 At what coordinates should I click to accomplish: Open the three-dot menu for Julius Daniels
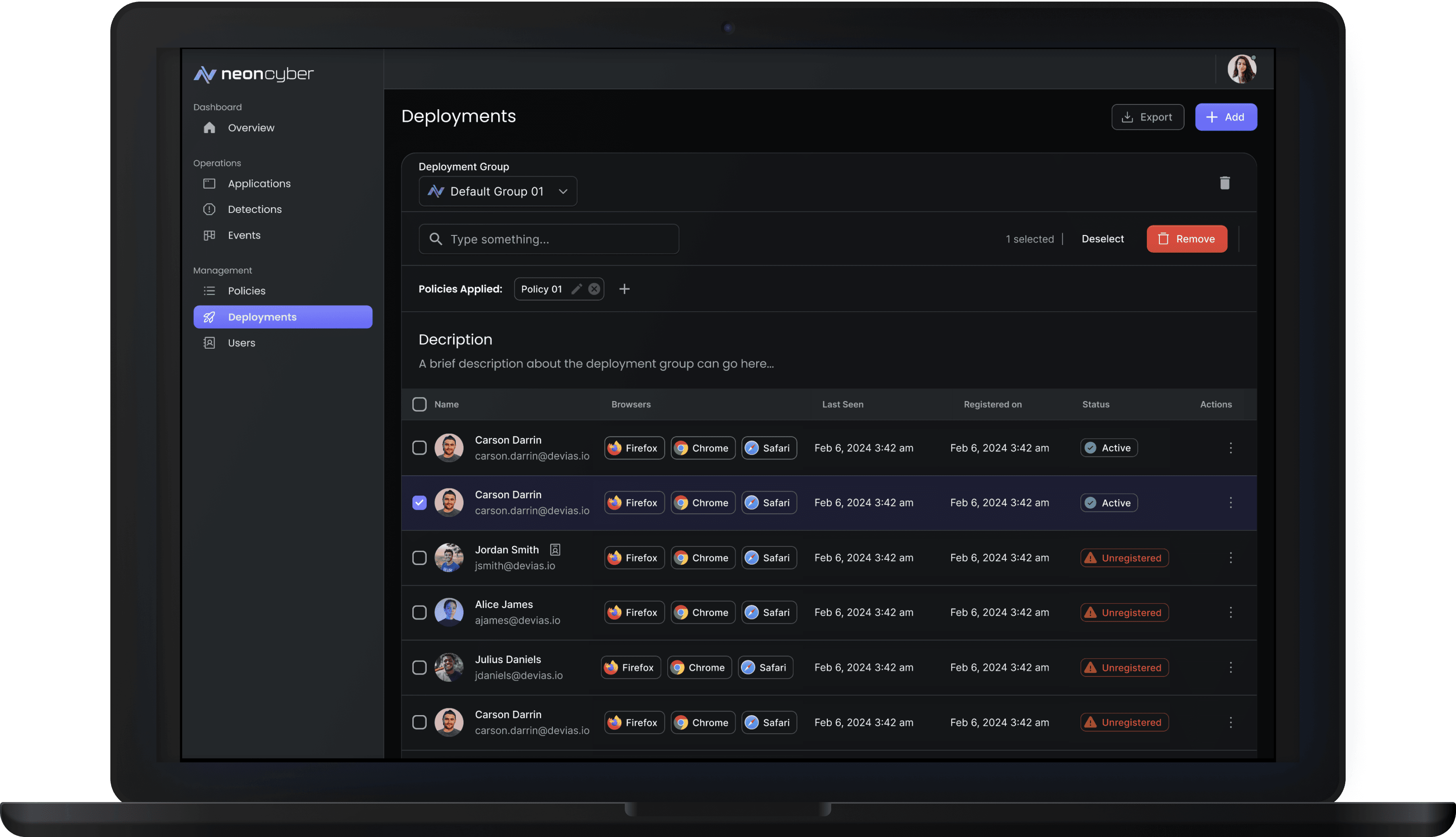point(1230,667)
